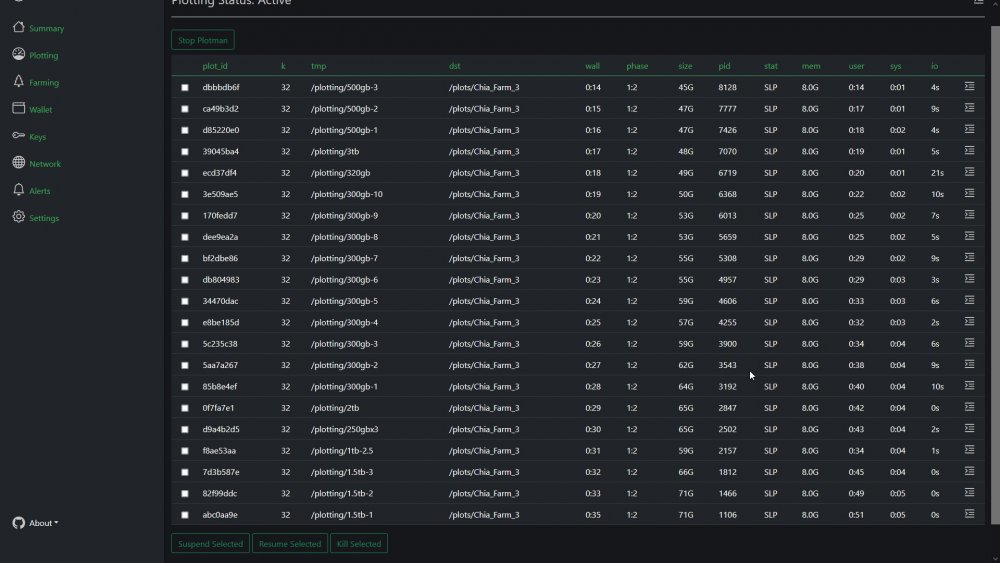Click the GitHub icon next to About
This screenshot has width=1000, height=563.
pyautogui.click(x=18, y=523)
